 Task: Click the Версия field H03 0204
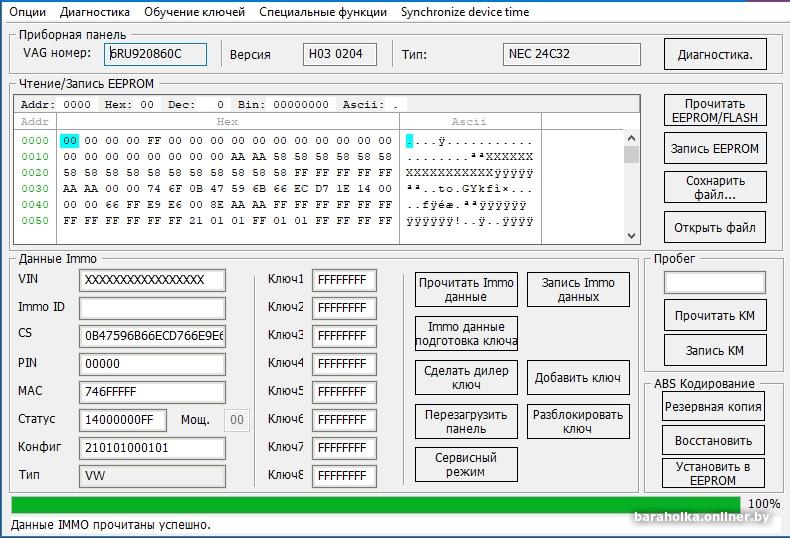pos(340,54)
